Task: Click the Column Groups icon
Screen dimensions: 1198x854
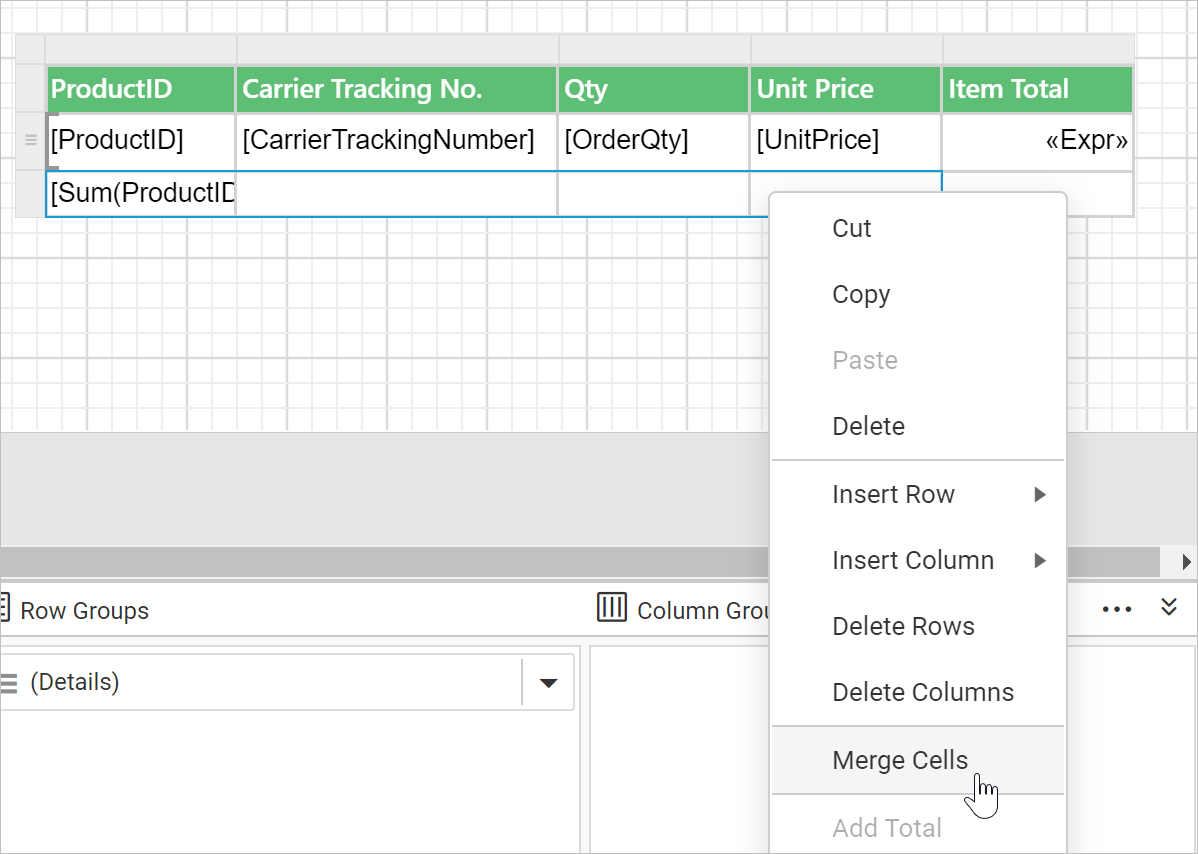Action: coord(611,608)
